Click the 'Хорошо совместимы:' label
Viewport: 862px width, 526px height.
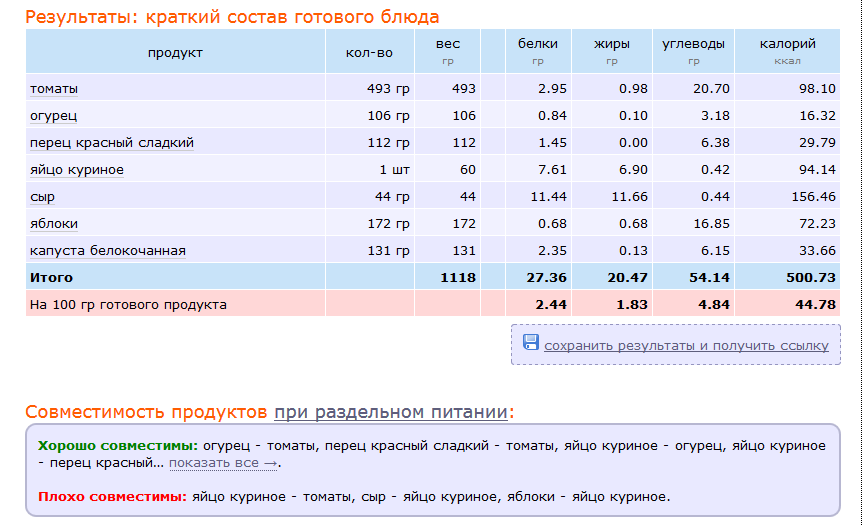point(118,446)
